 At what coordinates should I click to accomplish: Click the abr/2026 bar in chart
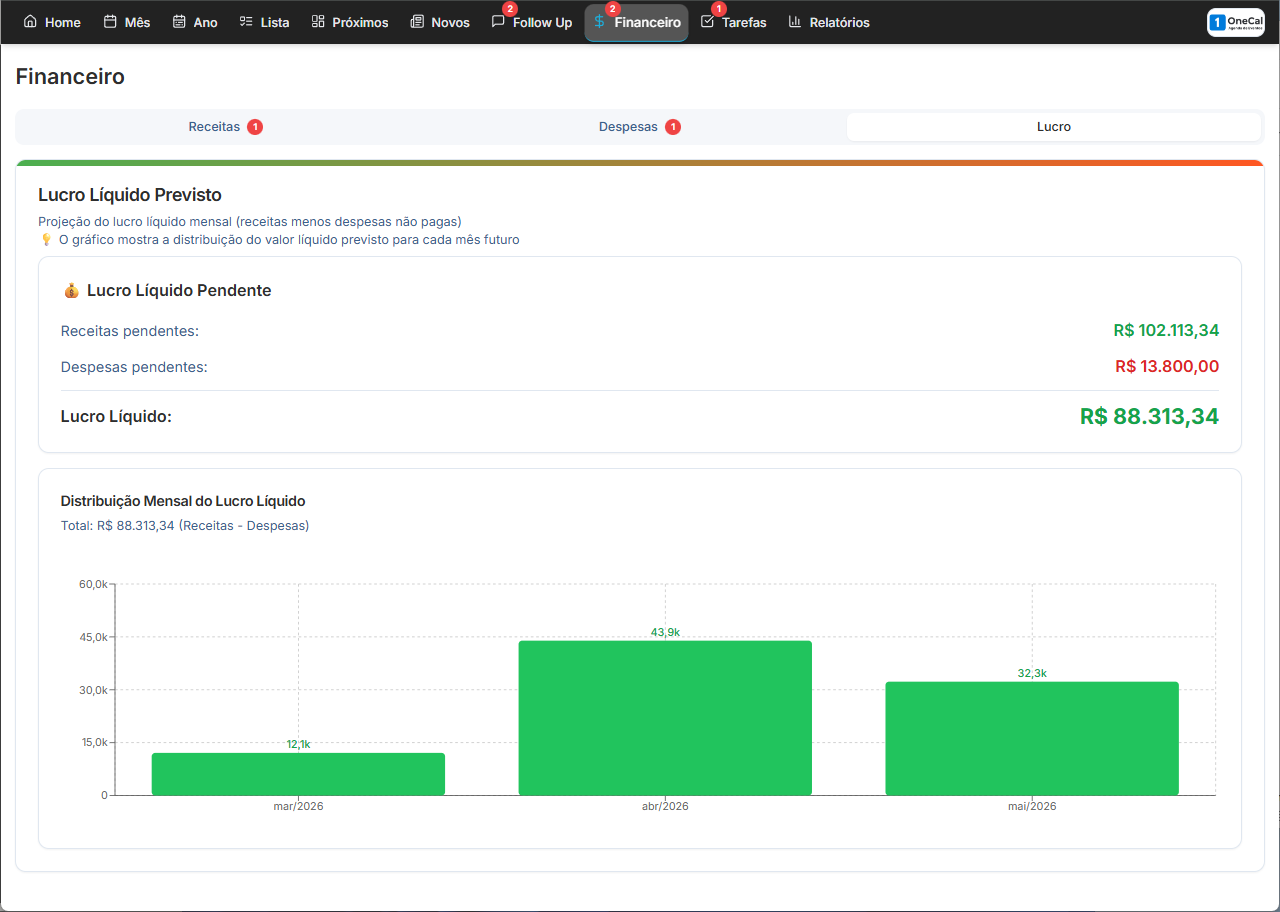pos(665,718)
